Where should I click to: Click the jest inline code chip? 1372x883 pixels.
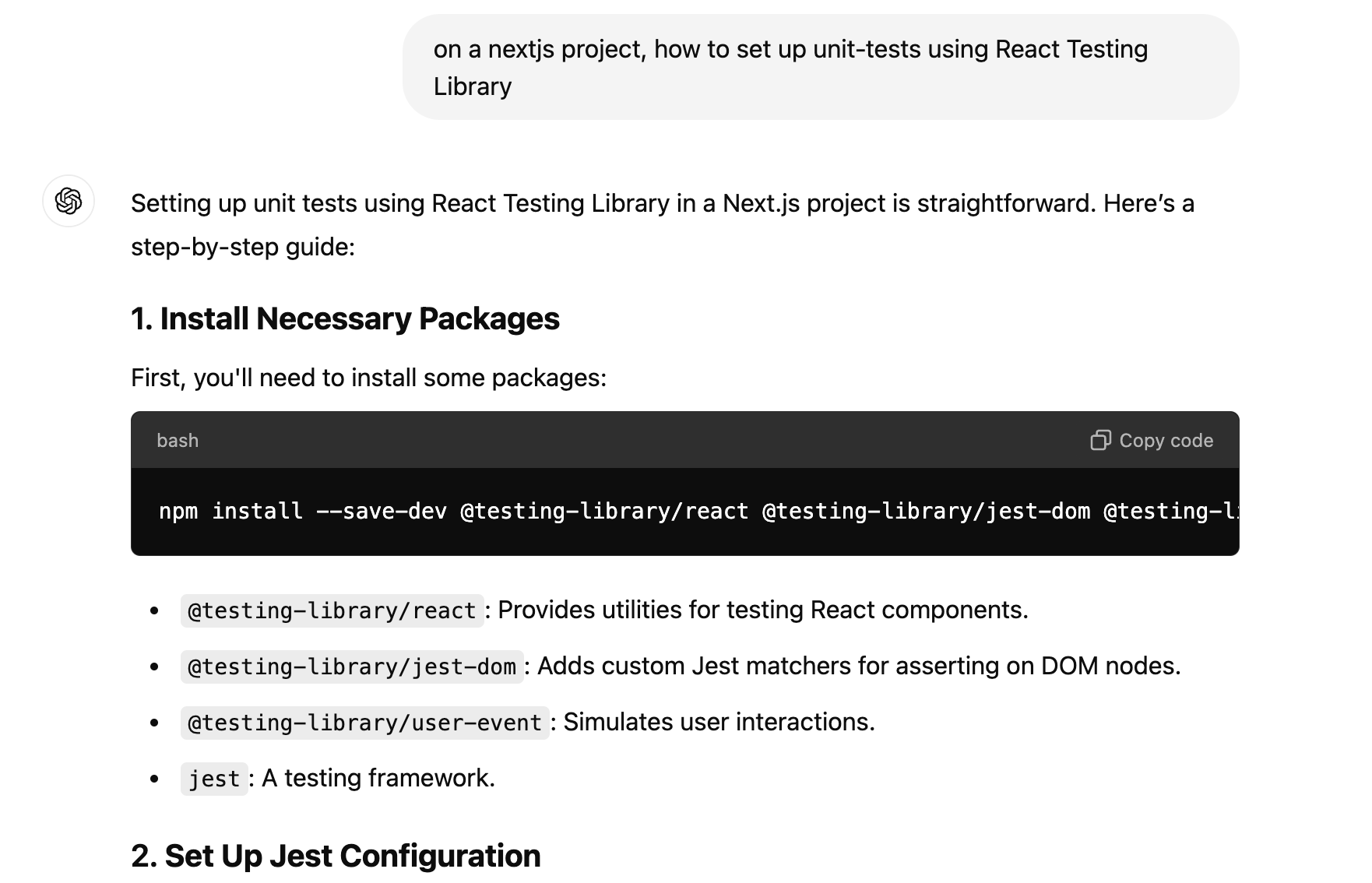[x=214, y=779]
